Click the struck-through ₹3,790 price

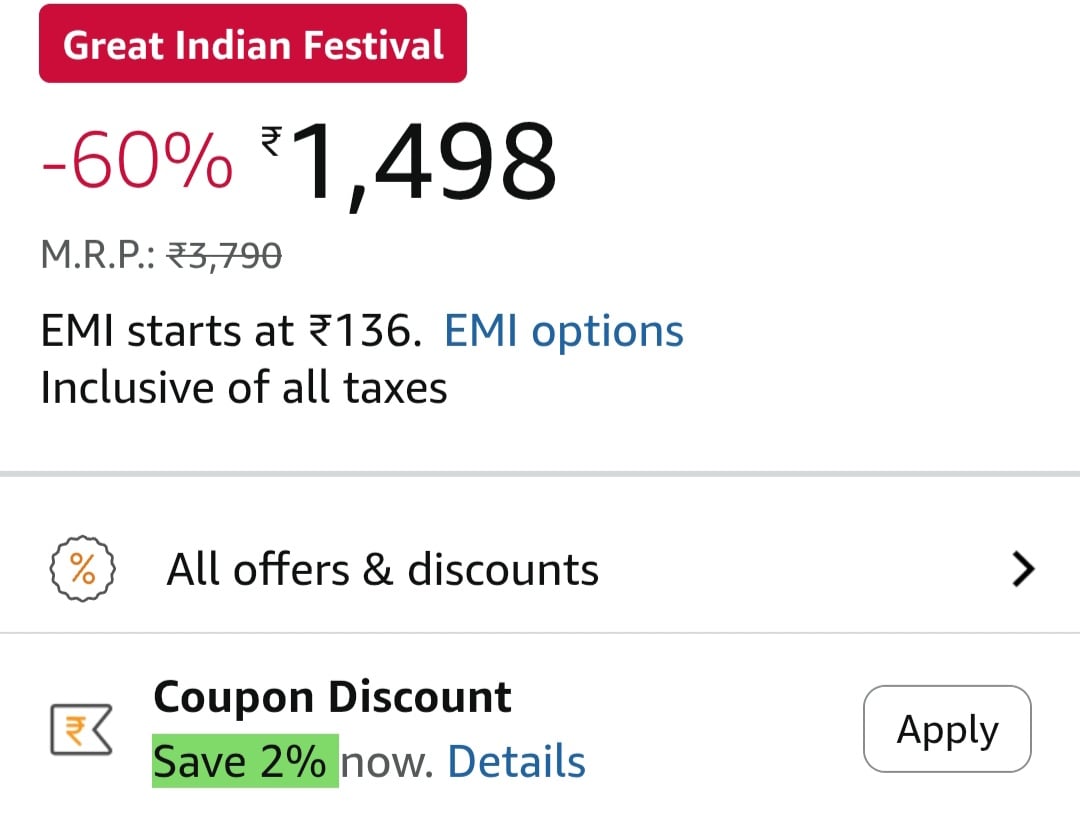click(x=224, y=257)
